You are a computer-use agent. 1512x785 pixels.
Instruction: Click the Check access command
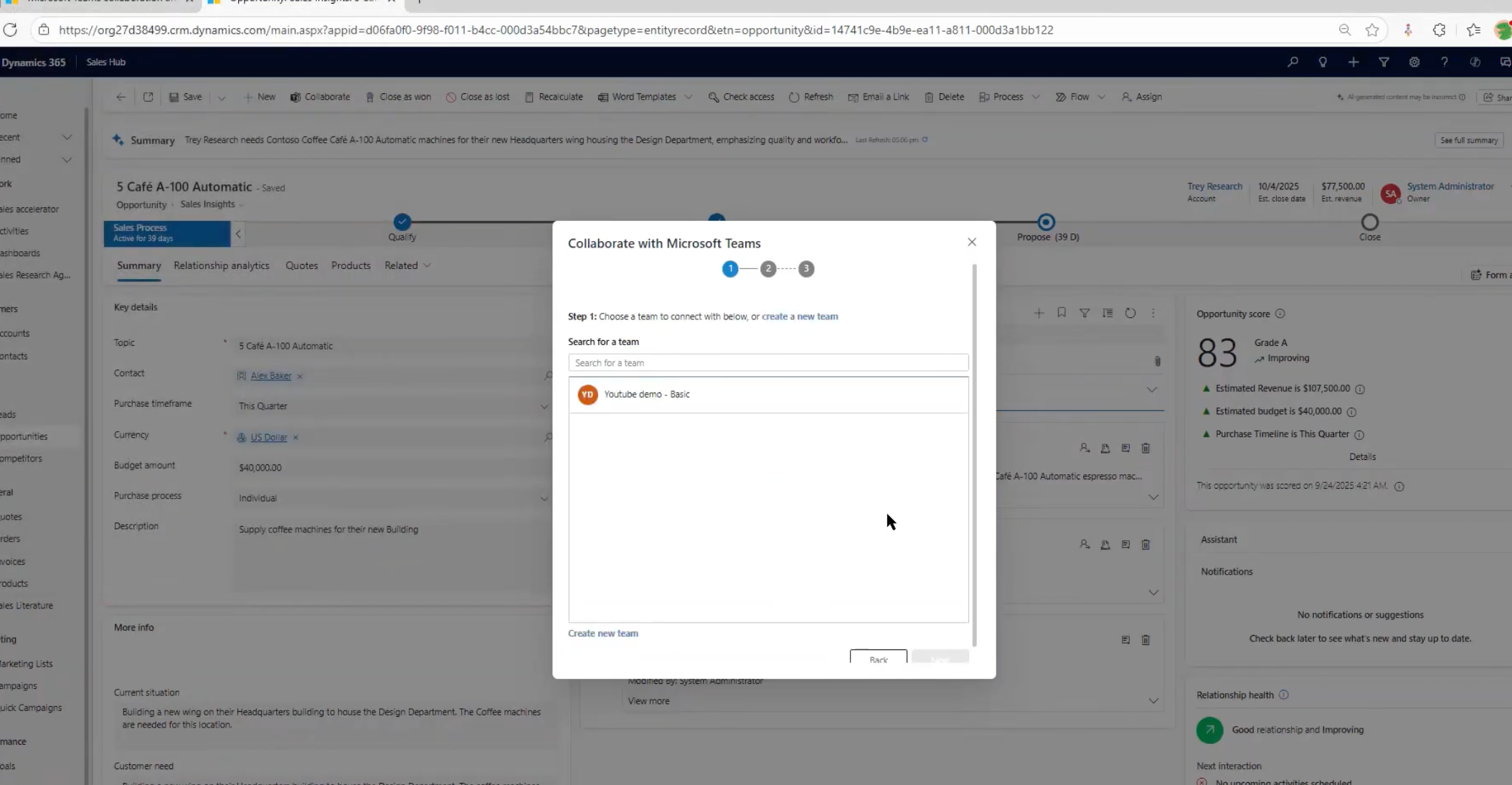741,98
